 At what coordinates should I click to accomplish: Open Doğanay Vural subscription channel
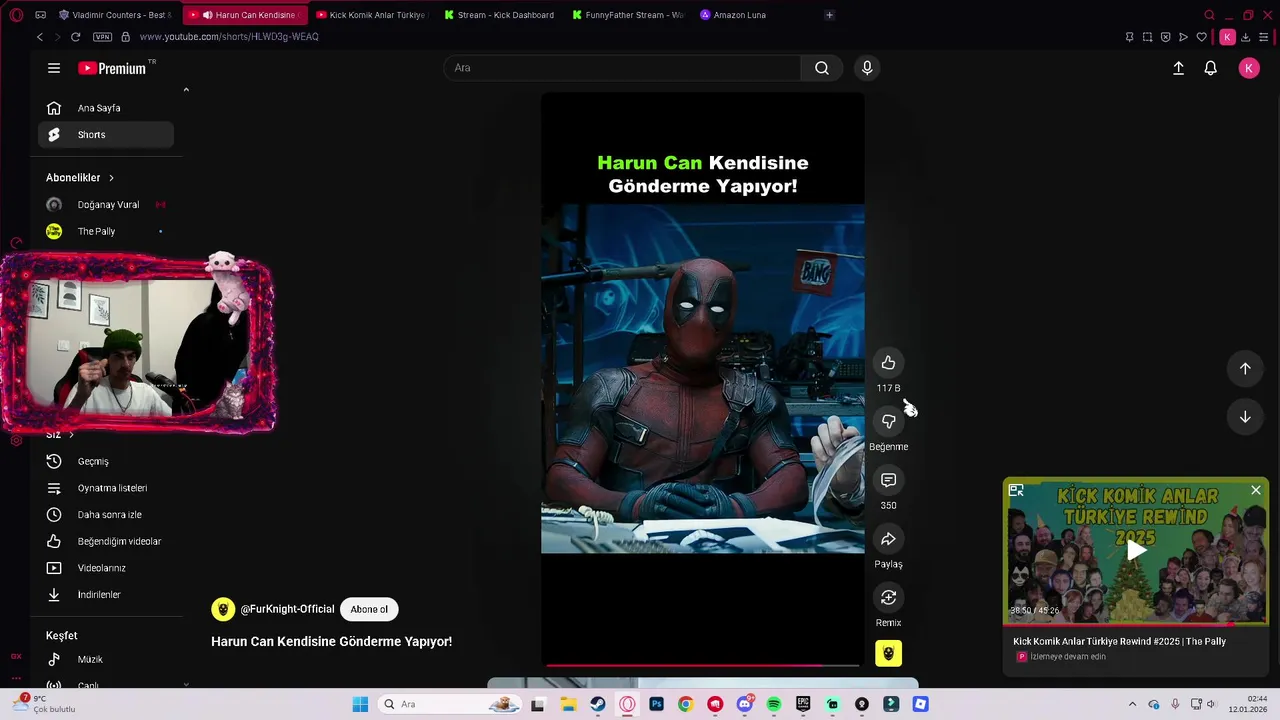click(106, 205)
